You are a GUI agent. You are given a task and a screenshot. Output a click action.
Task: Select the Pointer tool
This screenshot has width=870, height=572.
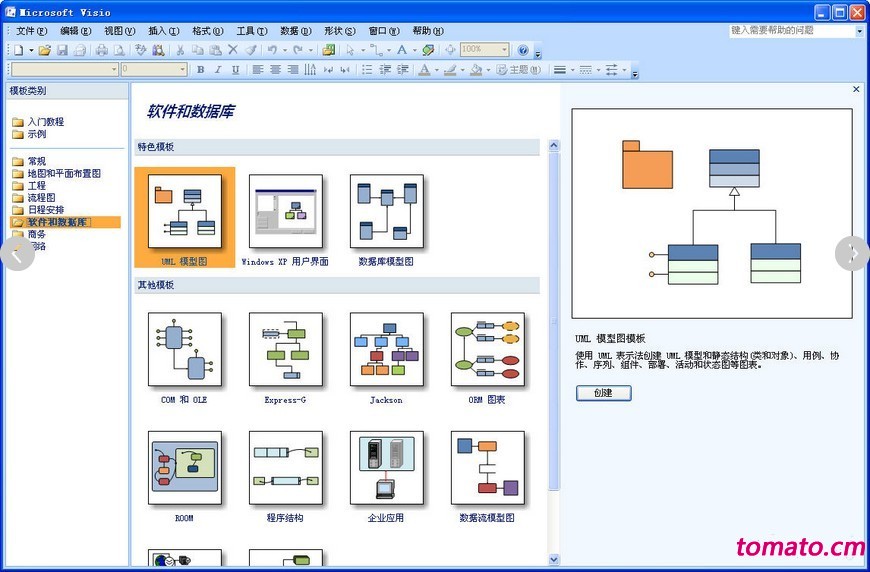pos(350,50)
